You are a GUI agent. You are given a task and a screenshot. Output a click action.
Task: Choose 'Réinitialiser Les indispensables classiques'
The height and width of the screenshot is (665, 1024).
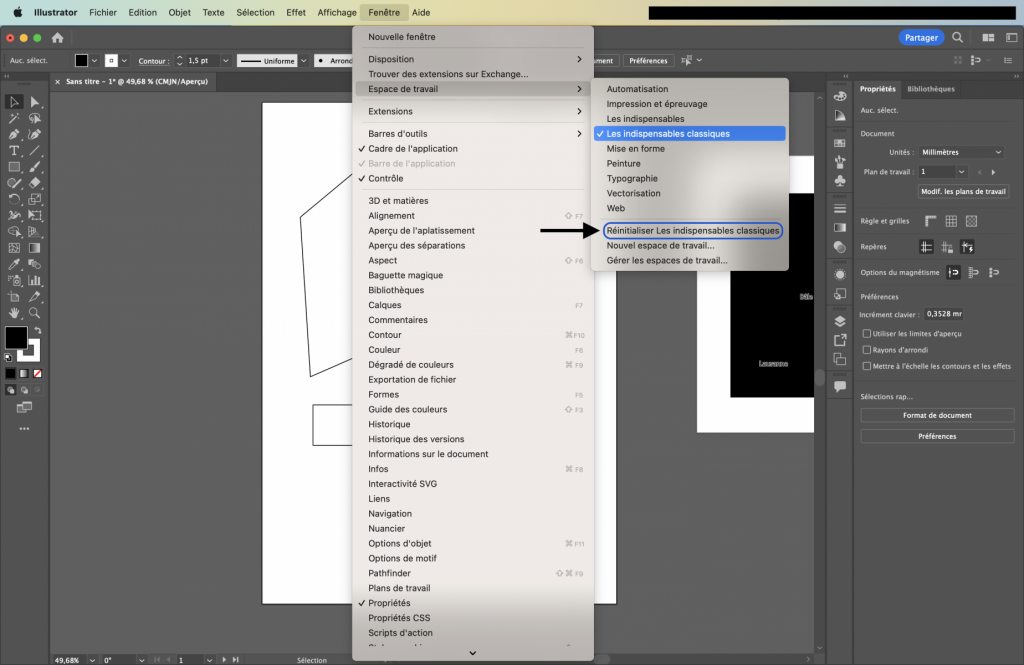pyautogui.click(x=693, y=231)
